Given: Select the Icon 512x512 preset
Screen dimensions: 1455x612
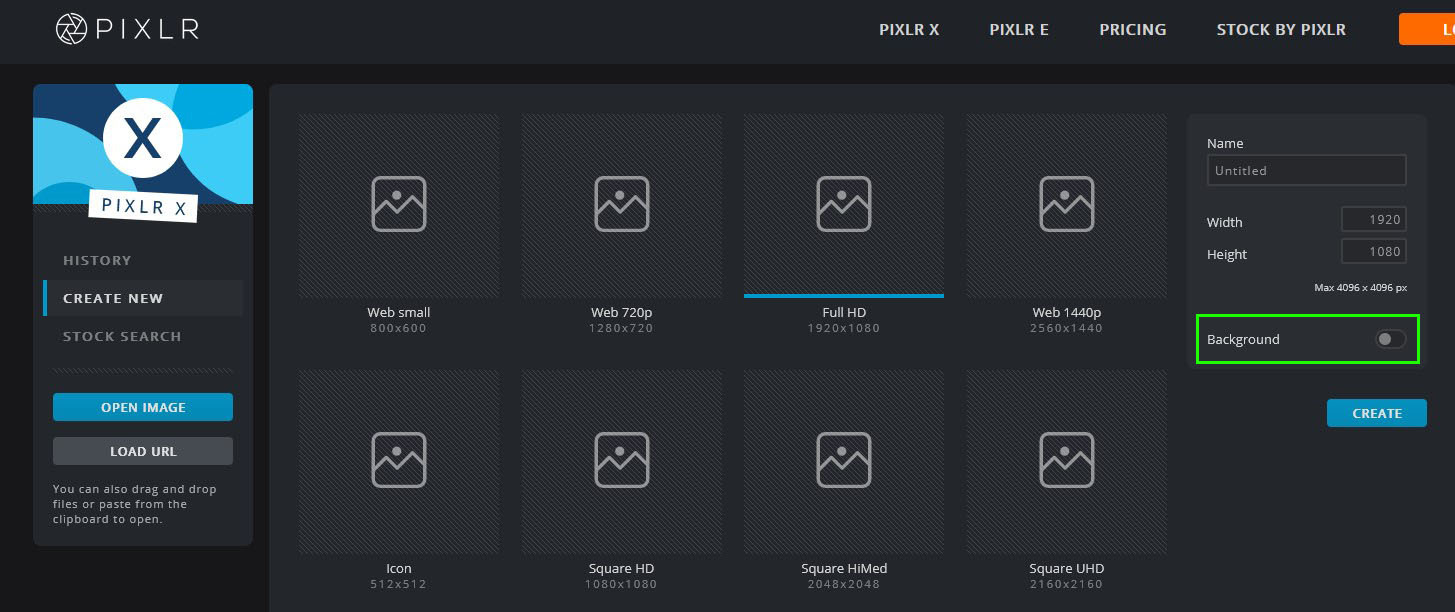Looking at the screenshot, I should (398, 461).
